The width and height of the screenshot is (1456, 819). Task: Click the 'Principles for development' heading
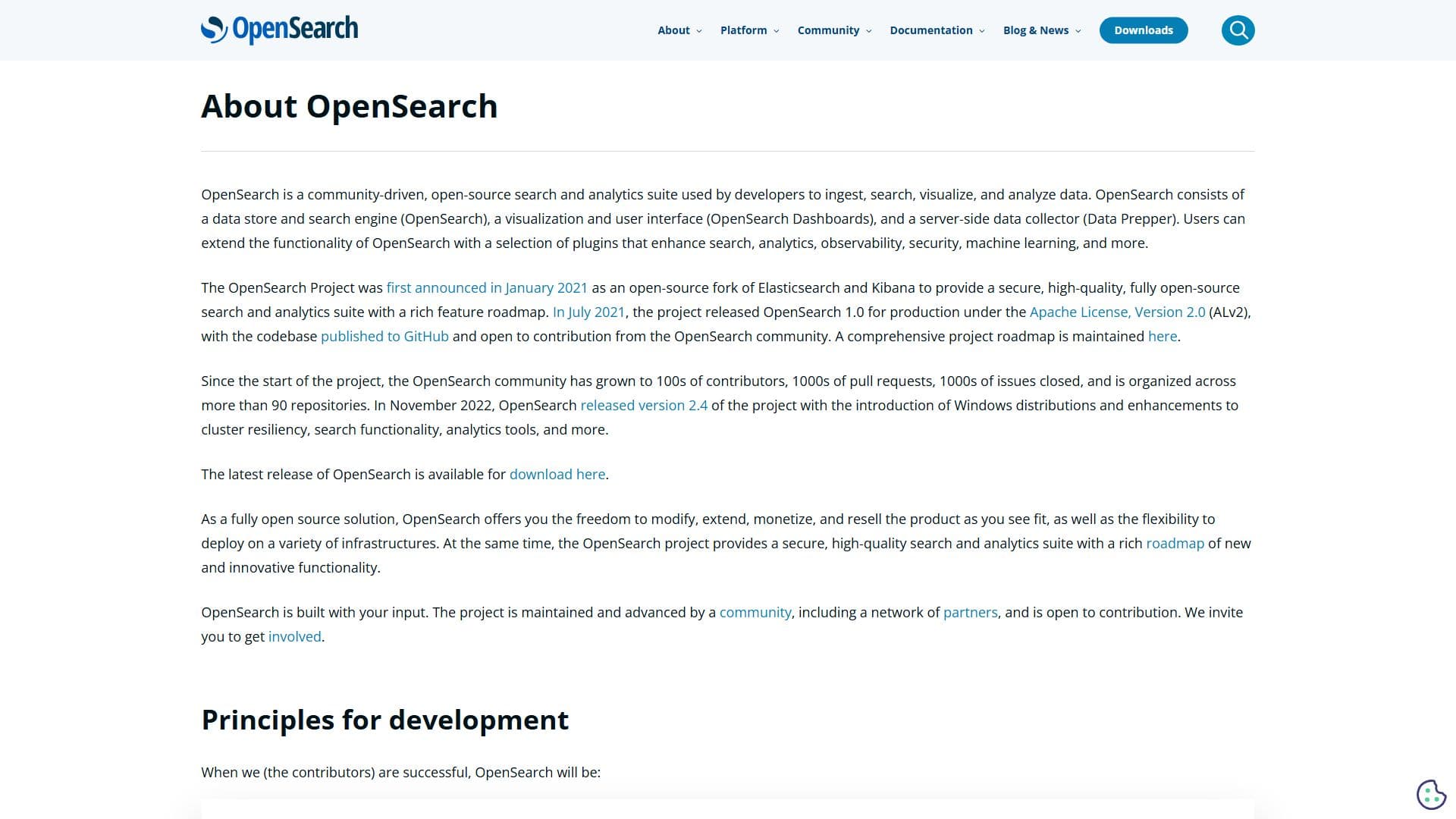[385, 720]
